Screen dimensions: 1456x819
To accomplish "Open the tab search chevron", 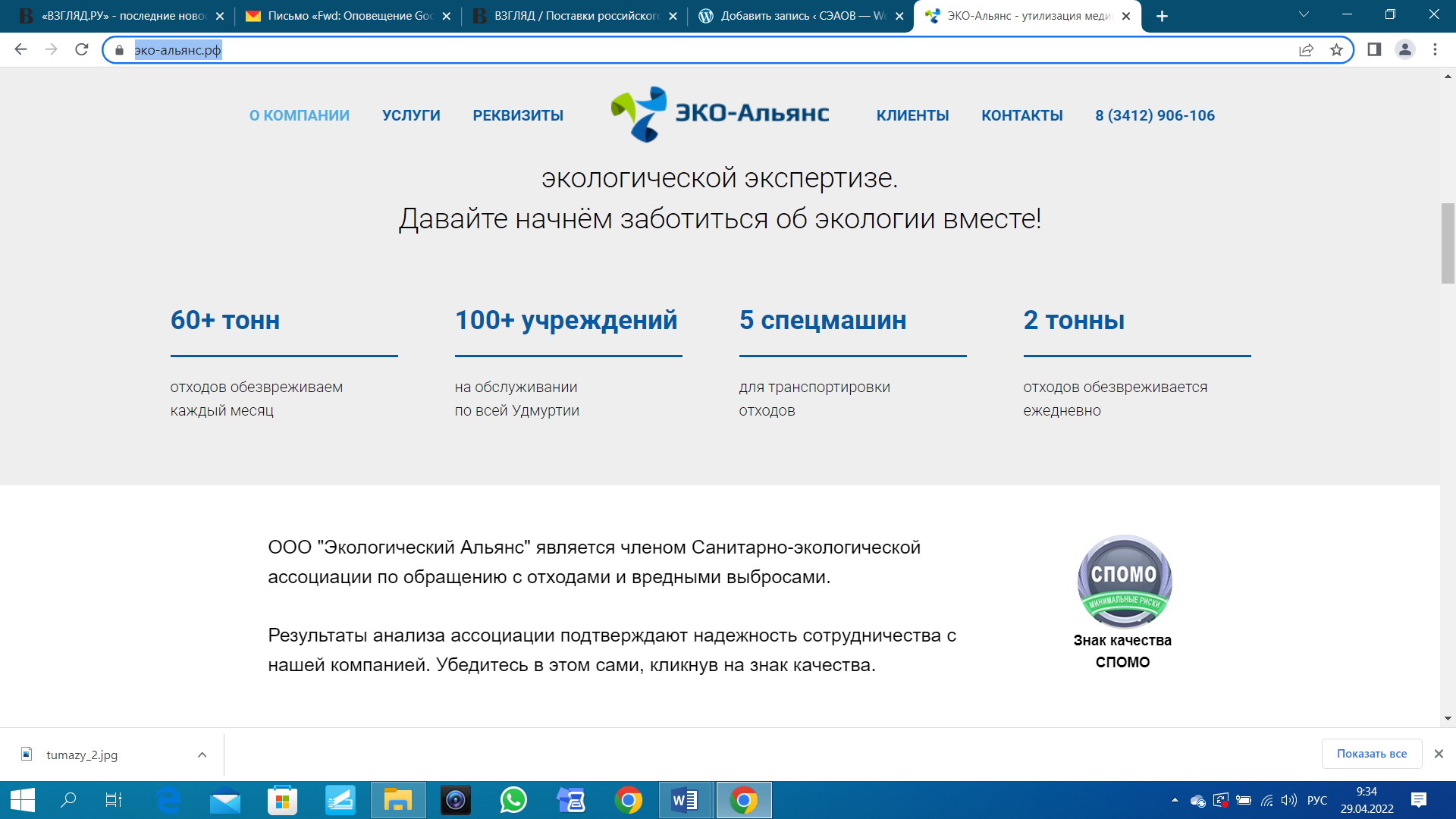I will point(1304,14).
